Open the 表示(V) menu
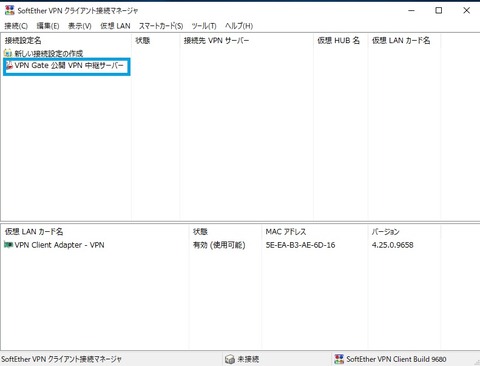480x366 pixels. pos(80,26)
